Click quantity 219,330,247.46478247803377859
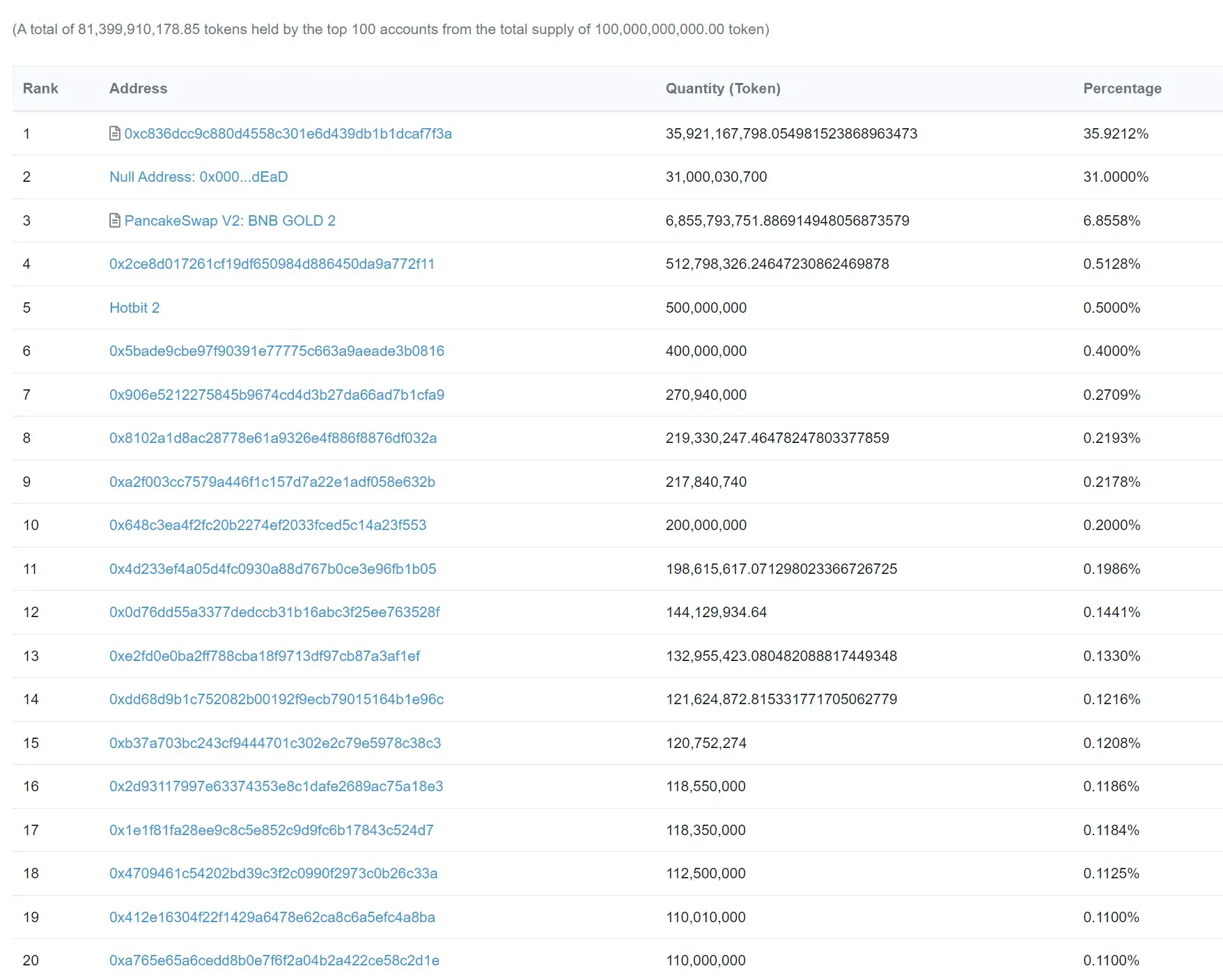Screen dimensions: 1223x980 [x=777, y=438]
